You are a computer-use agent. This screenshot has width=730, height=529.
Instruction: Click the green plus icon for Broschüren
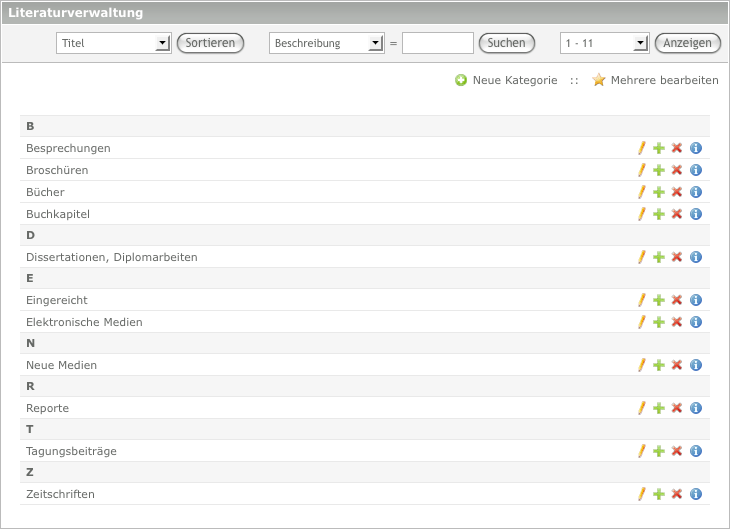(x=659, y=170)
